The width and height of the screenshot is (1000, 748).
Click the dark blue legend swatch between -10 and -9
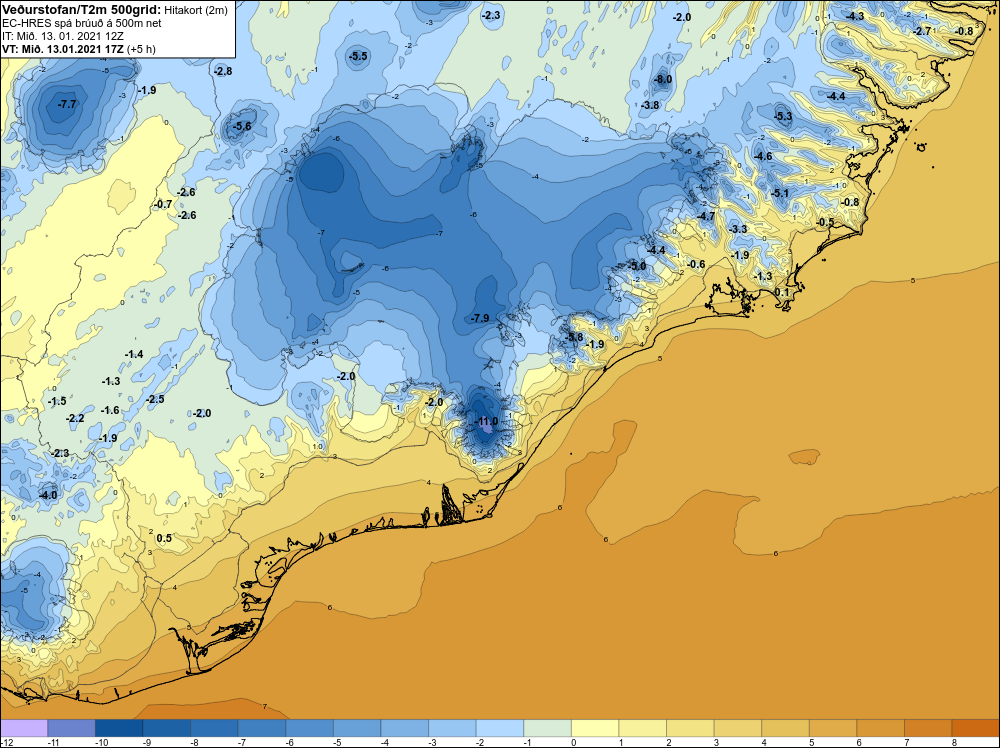[x=119, y=728]
